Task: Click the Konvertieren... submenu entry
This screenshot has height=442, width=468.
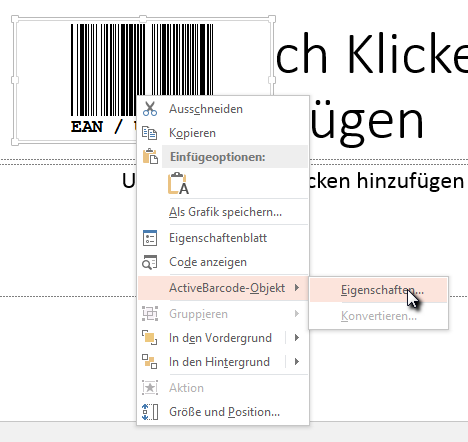Action: (378, 316)
